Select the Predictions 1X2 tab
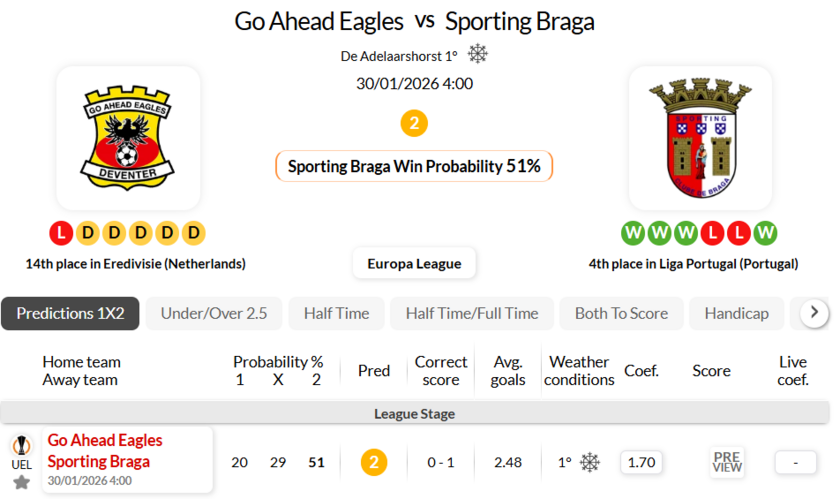Image resolution: width=840 pixels, height=499 pixels. tap(70, 313)
